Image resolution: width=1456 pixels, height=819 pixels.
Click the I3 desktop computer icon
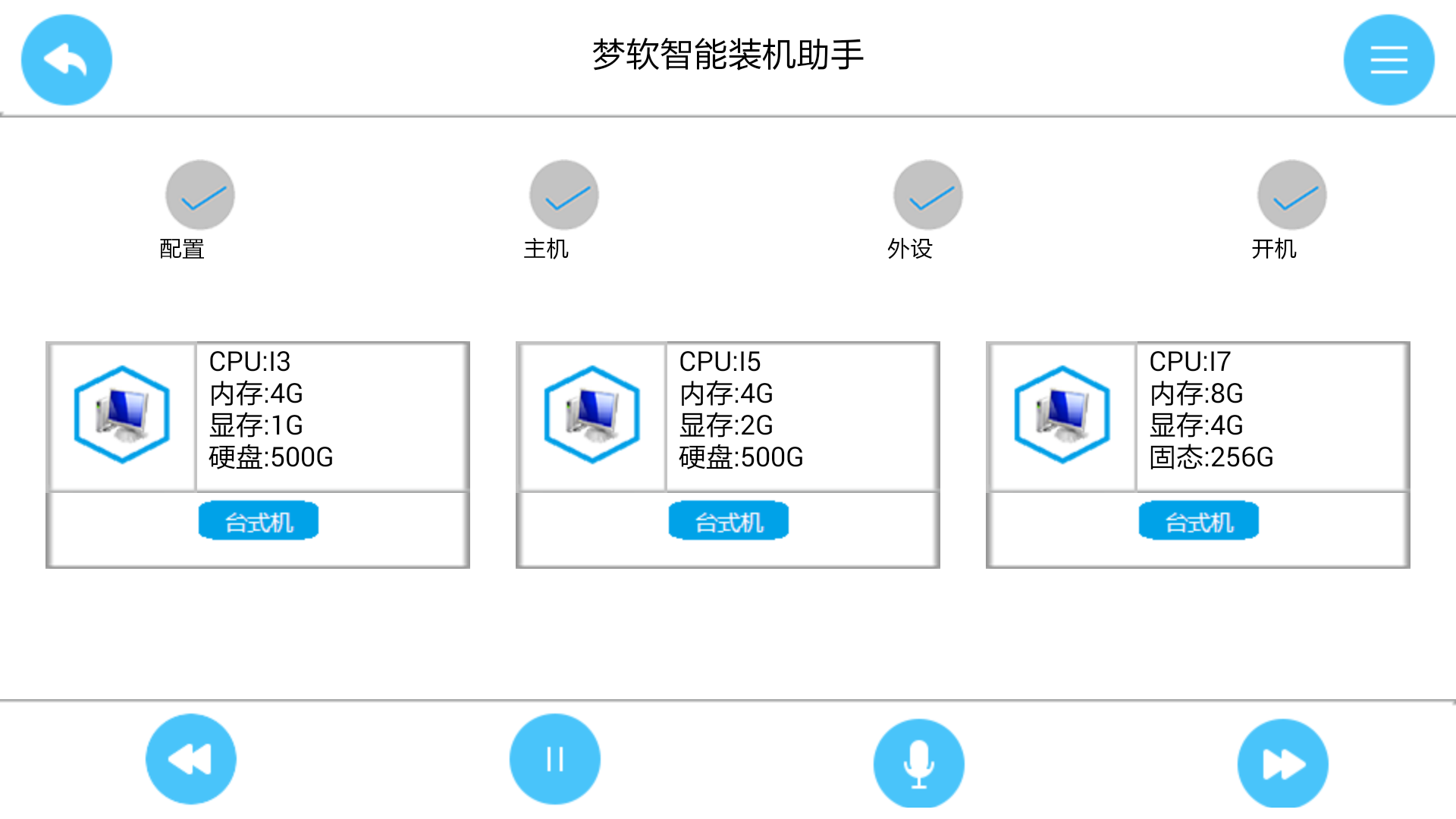[122, 414]
